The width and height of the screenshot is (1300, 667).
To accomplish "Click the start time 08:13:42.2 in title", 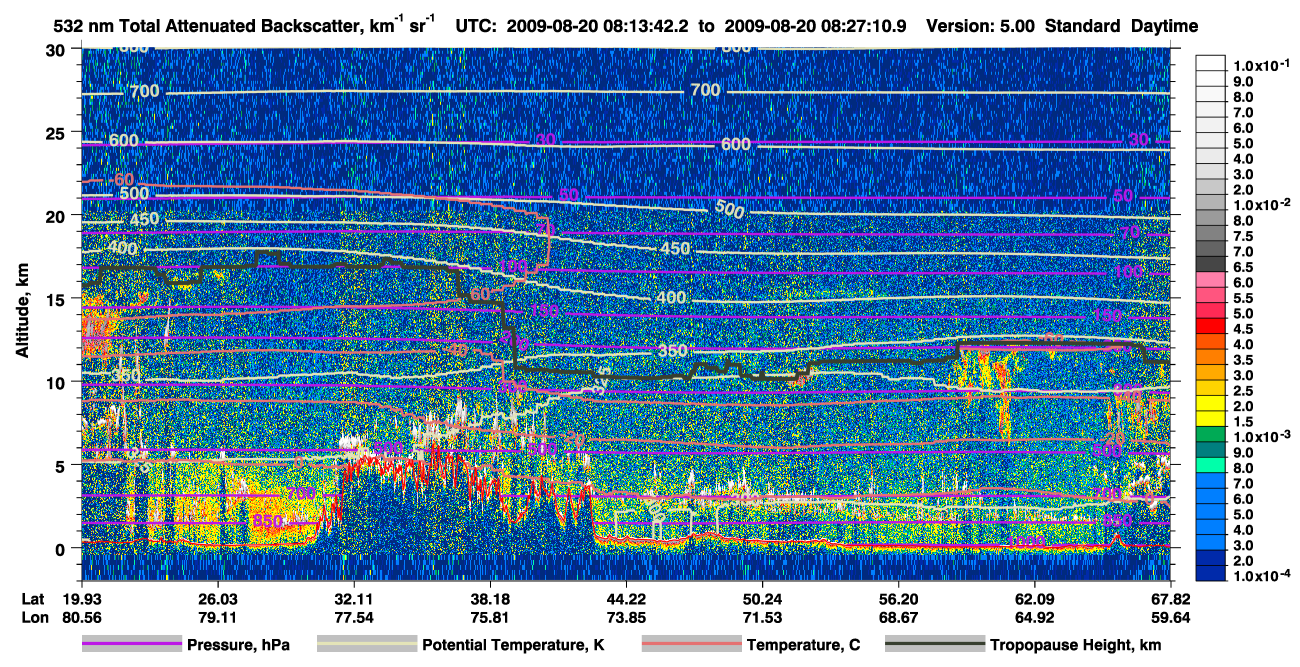I will coord(643,26).
